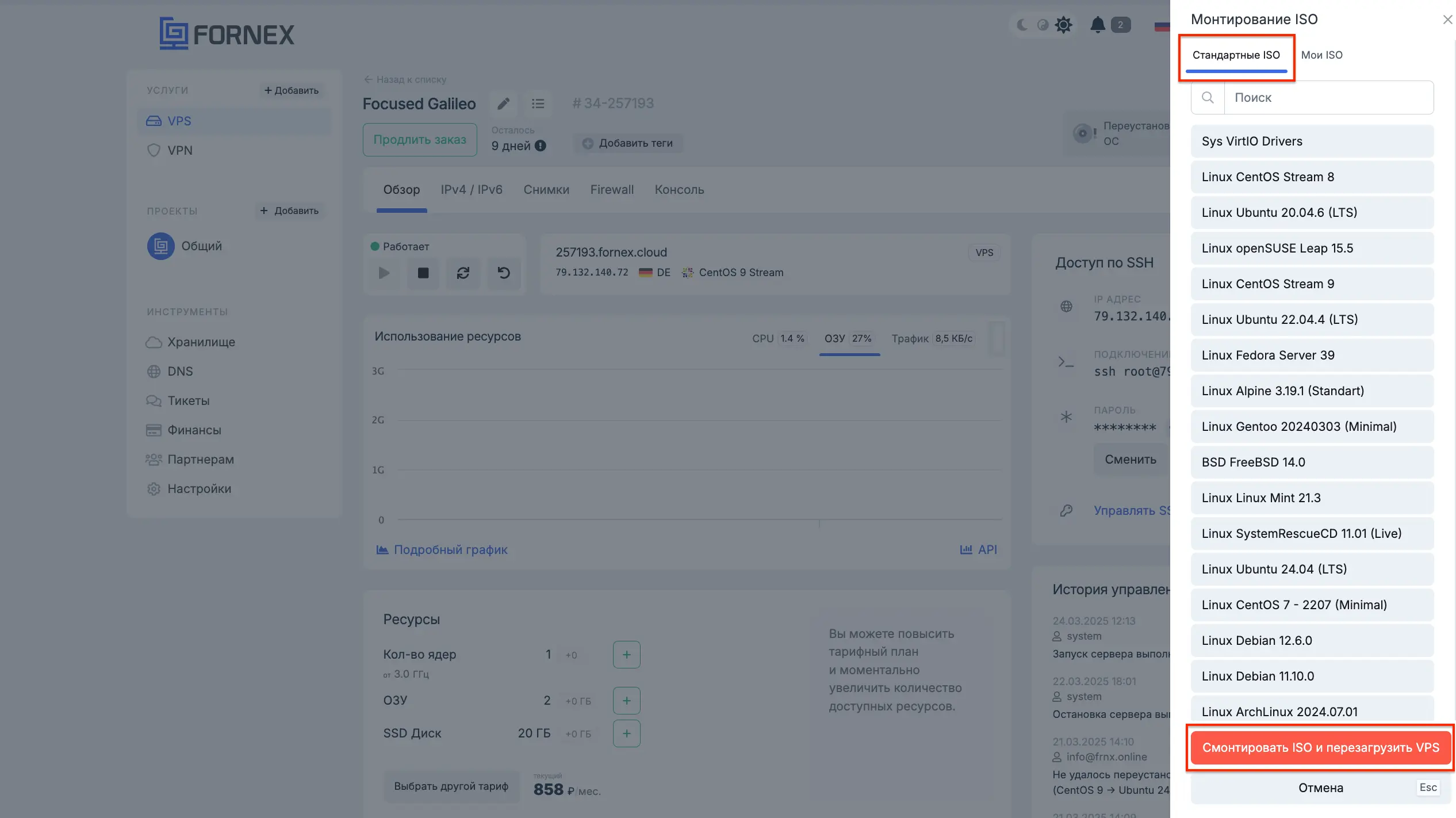The width and height of the screenshot is (1456, 818).
Task: Select light theme sun icon
Action: pos(1064,25)
